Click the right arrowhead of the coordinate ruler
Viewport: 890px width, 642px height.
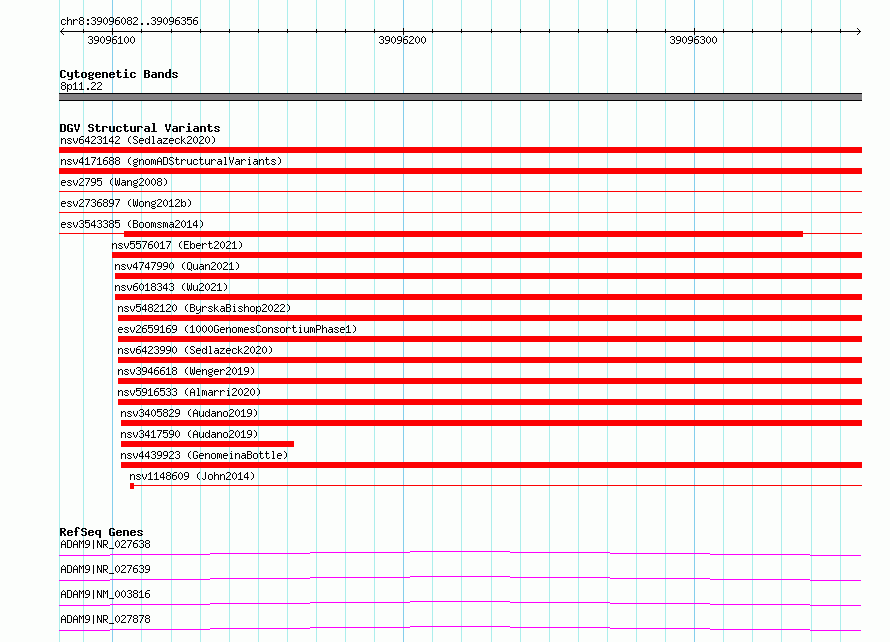click(x=859, y=31)
